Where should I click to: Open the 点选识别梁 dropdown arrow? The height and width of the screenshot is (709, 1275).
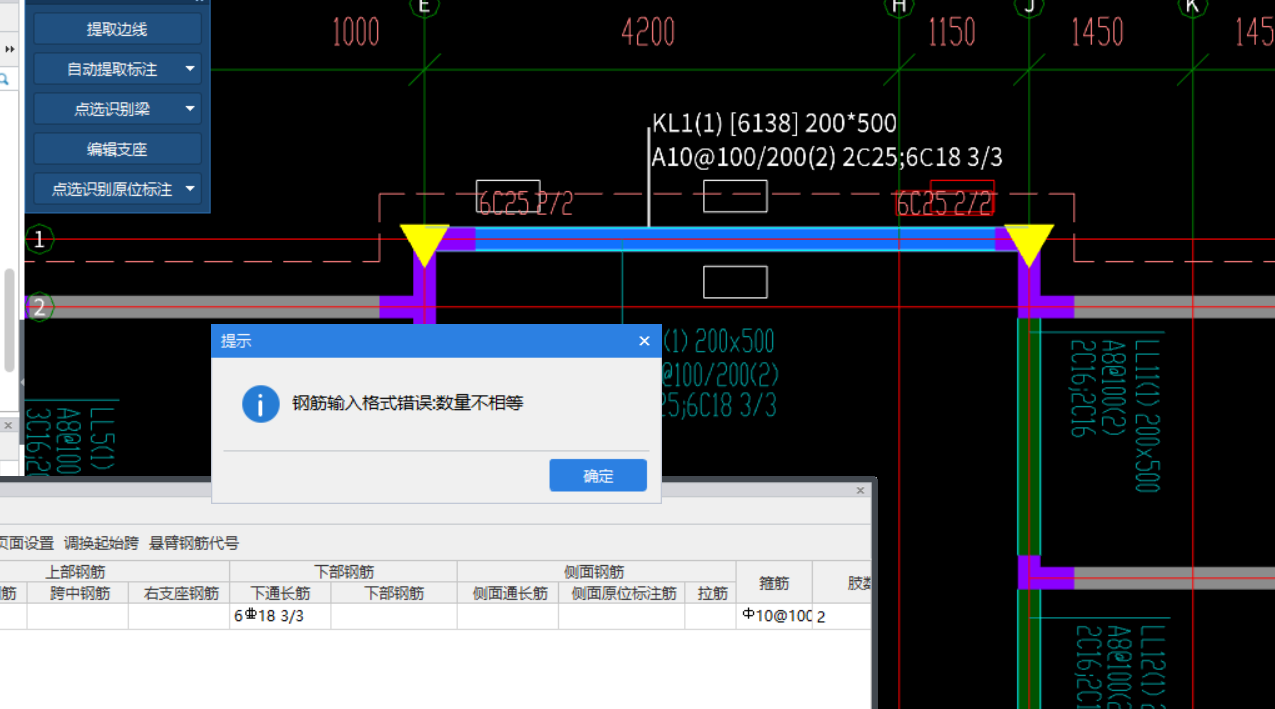point(190,109)
